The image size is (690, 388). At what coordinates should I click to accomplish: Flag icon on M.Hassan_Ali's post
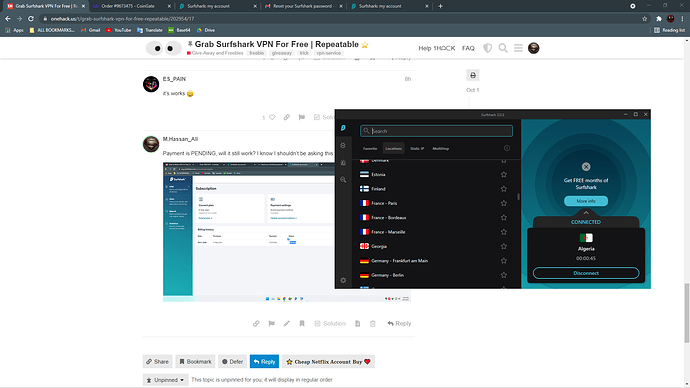click(272, 323)
